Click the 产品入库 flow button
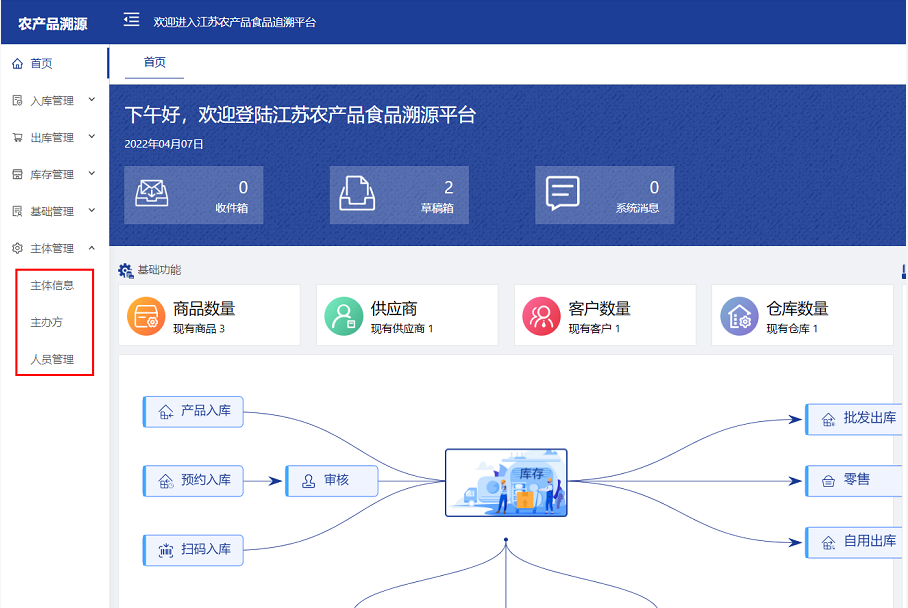908x608 pixels. pos(195,411)
